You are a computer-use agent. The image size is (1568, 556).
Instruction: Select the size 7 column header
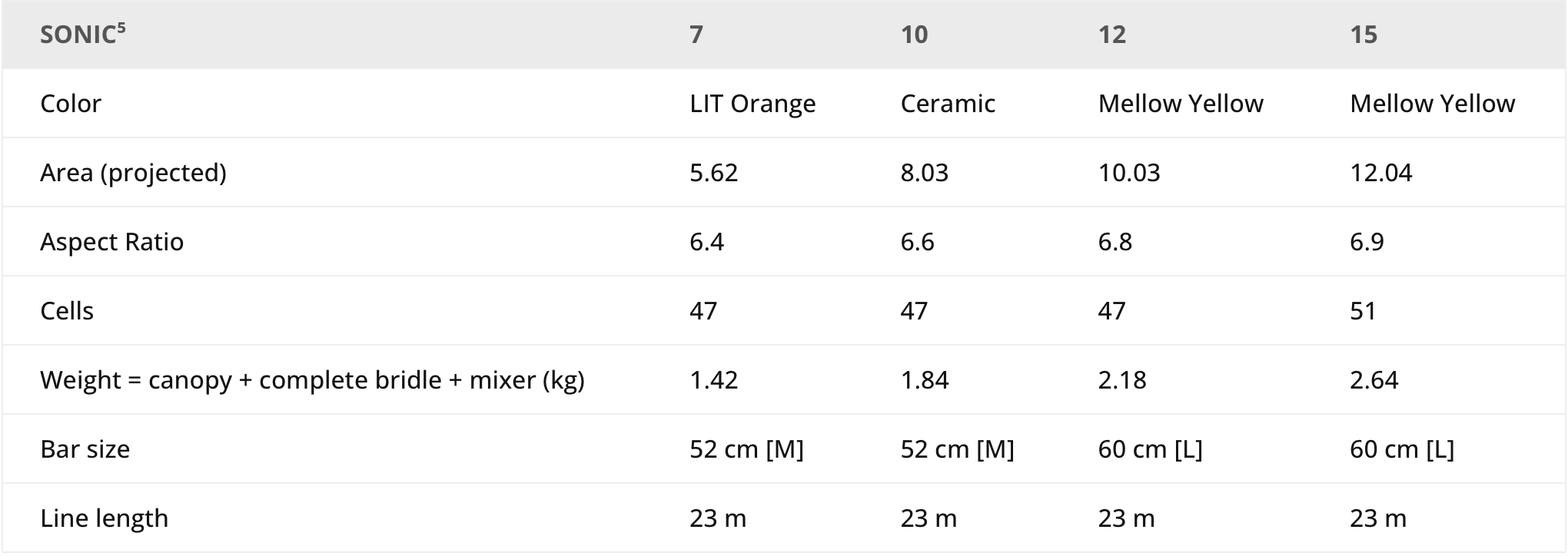(696, 35)
